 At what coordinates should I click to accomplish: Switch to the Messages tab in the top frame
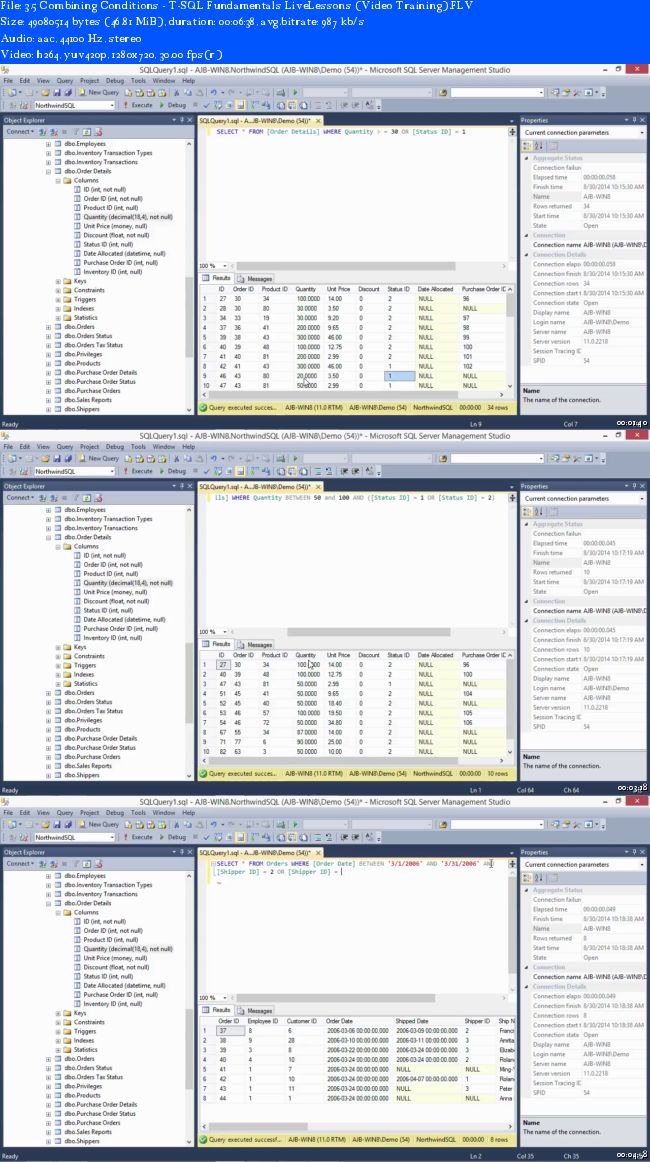pos(255,279)
